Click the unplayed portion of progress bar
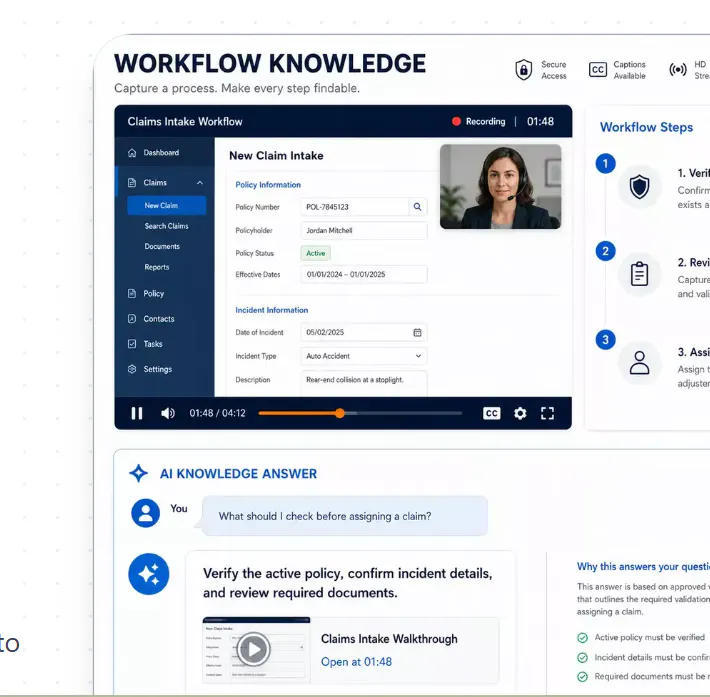This screenshot has height=697, width=710. pyautogui.click(x=403, y=413)
